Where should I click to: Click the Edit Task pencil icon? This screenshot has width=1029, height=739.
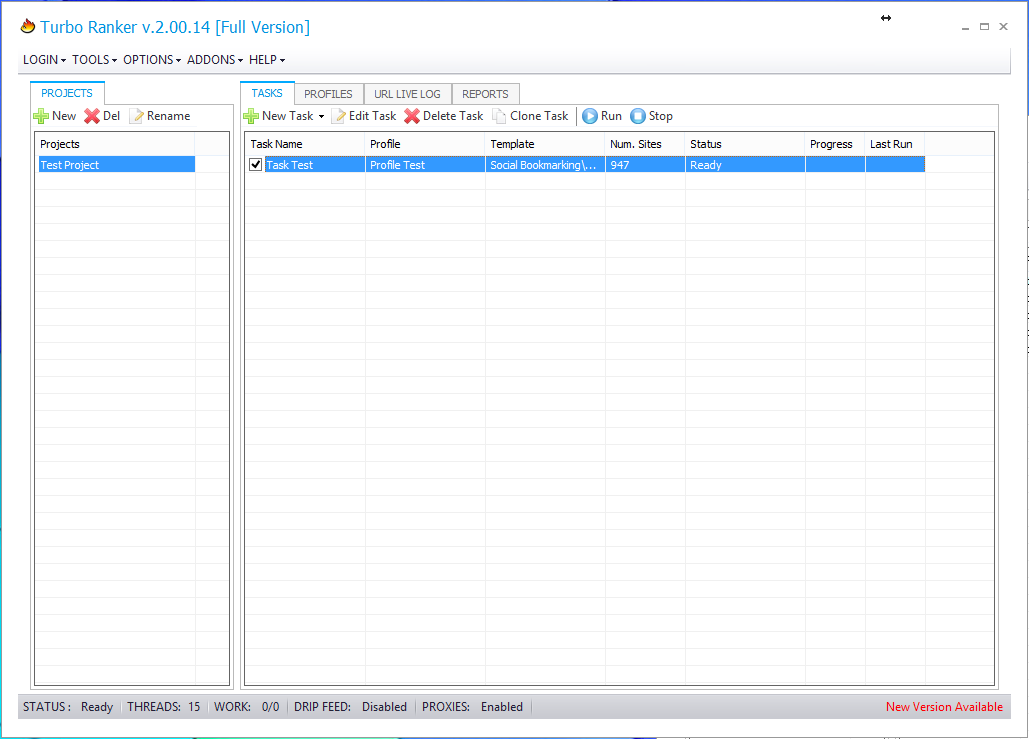pyautogui.click(x=338, y=116)
